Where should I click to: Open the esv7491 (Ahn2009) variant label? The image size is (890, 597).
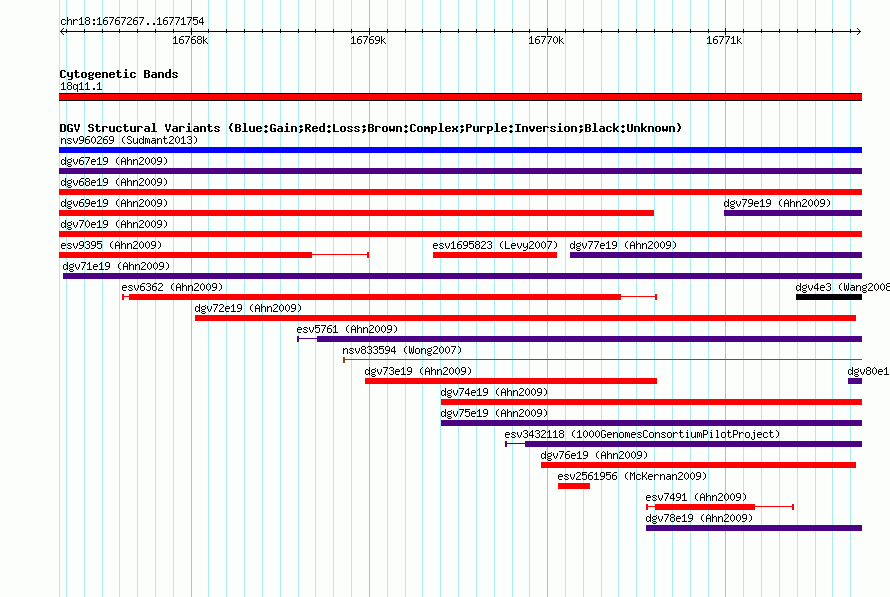(x=696, y=497)
